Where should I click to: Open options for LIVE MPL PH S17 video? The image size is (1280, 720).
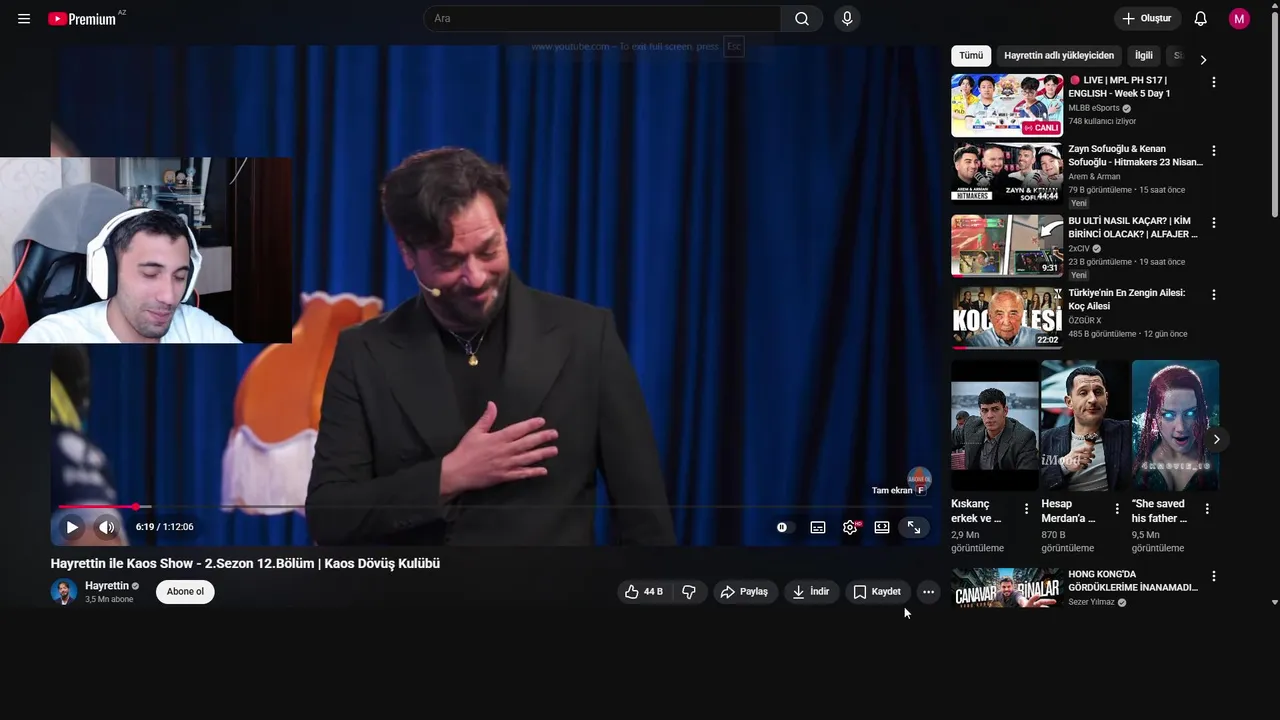pos(1214,82)
